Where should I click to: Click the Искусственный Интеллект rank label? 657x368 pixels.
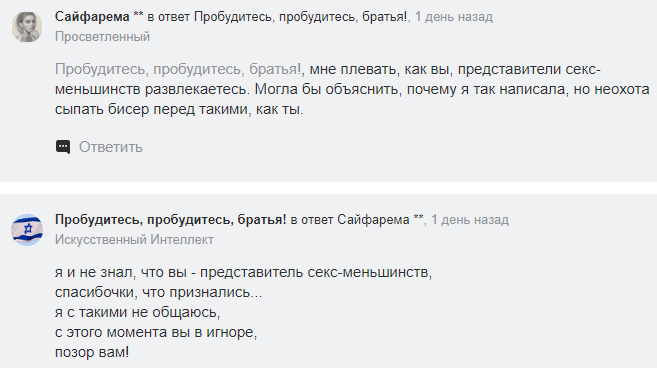point(134,240)
